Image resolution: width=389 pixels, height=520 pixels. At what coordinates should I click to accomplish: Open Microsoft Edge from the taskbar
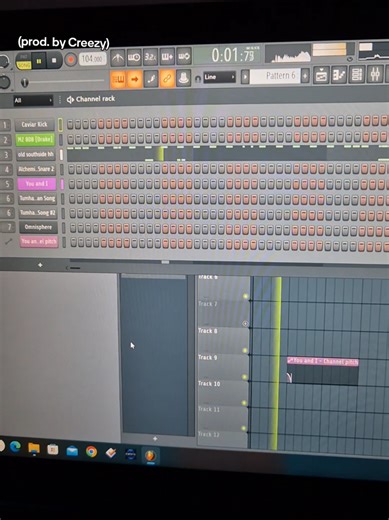pos(15,446)
